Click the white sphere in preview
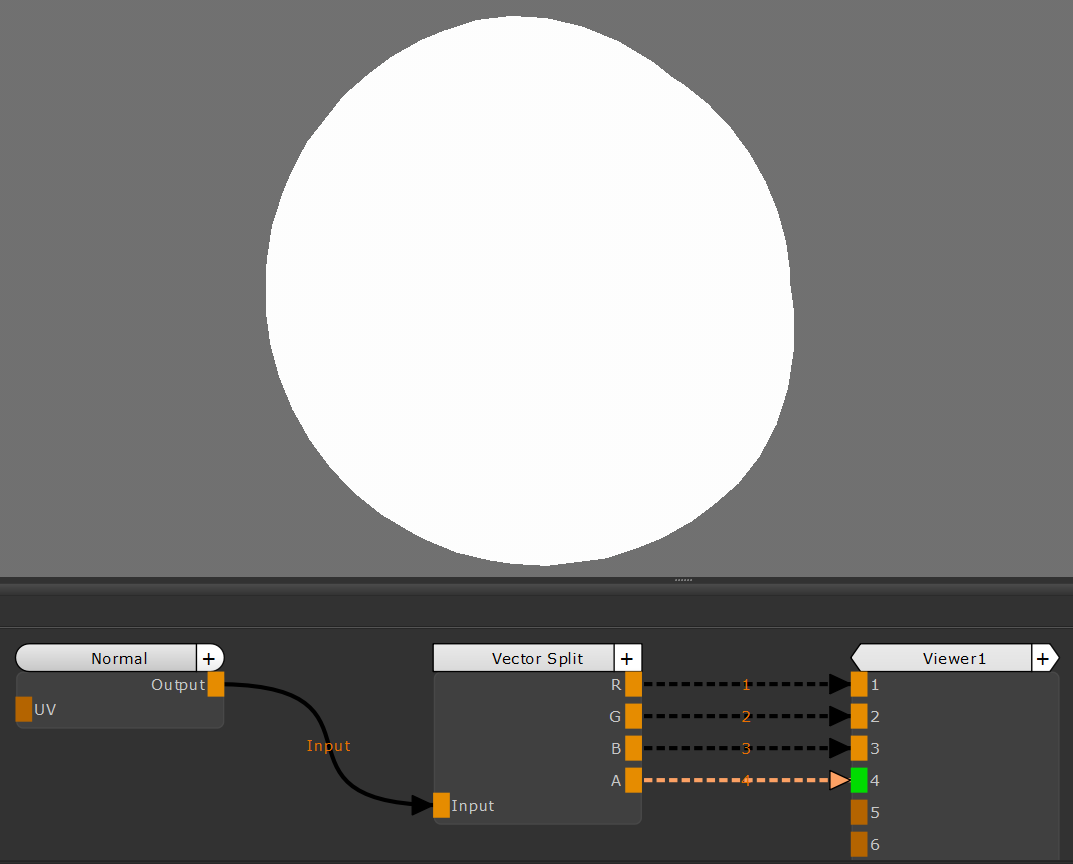The image size is (1073, 864). (530, 290)
